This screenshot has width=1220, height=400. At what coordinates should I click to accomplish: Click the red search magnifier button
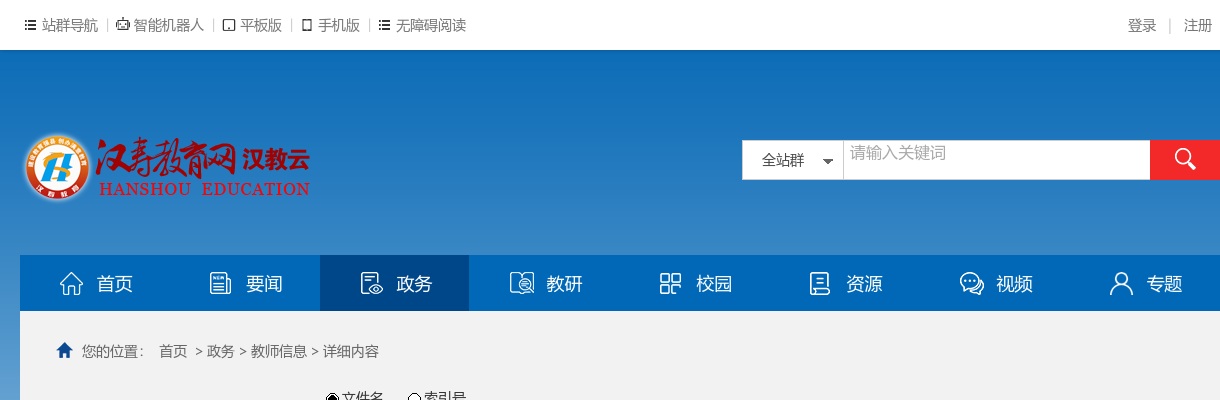click(1185, 160)
